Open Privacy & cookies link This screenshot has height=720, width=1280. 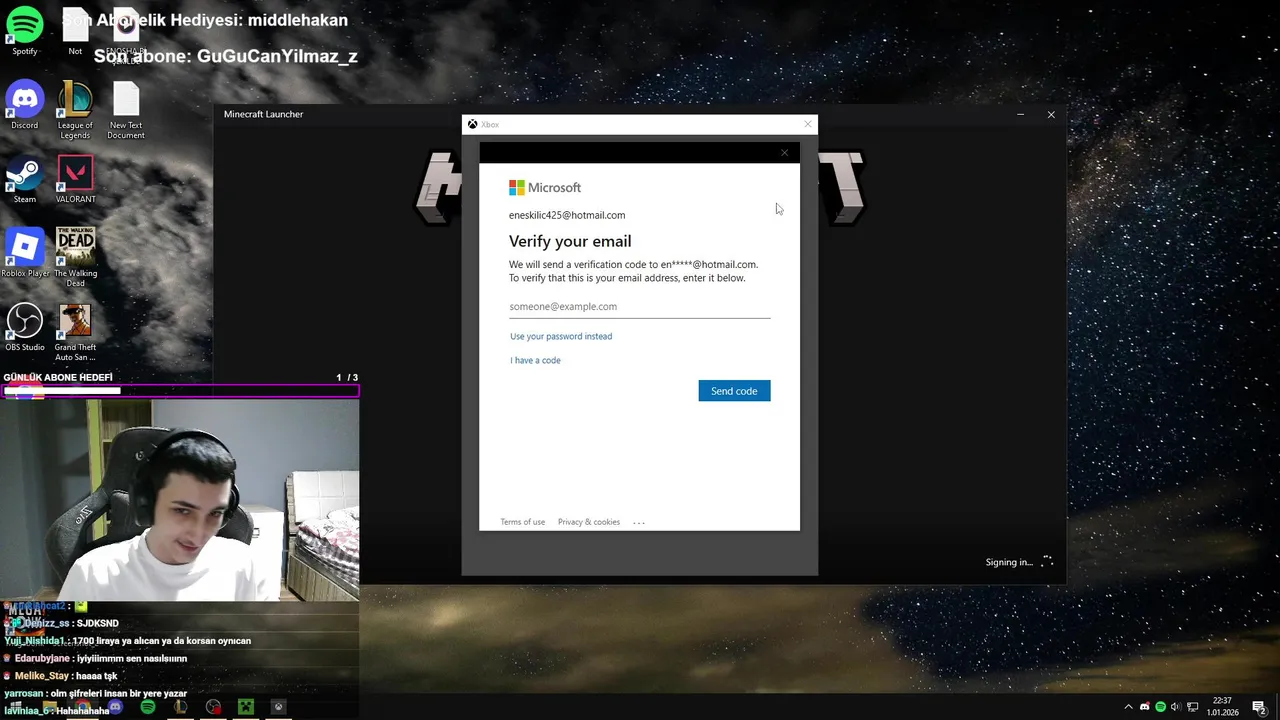[x=589, y=522]
